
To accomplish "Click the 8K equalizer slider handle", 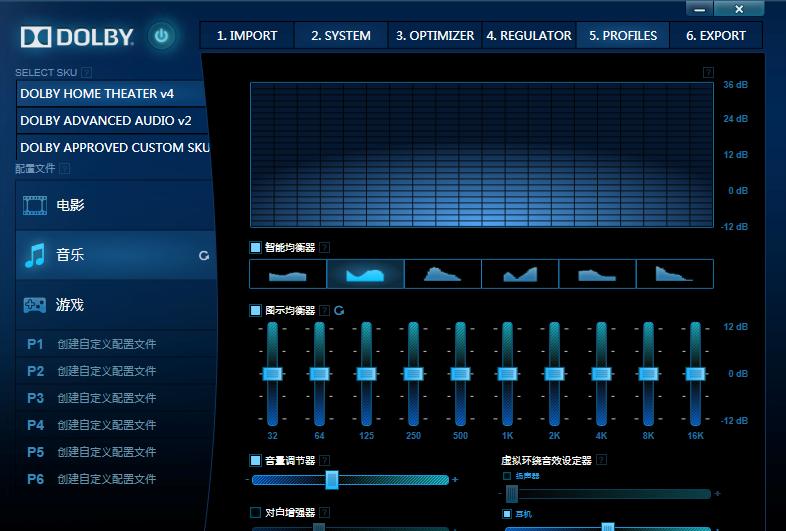I will (x=648, y=374).
